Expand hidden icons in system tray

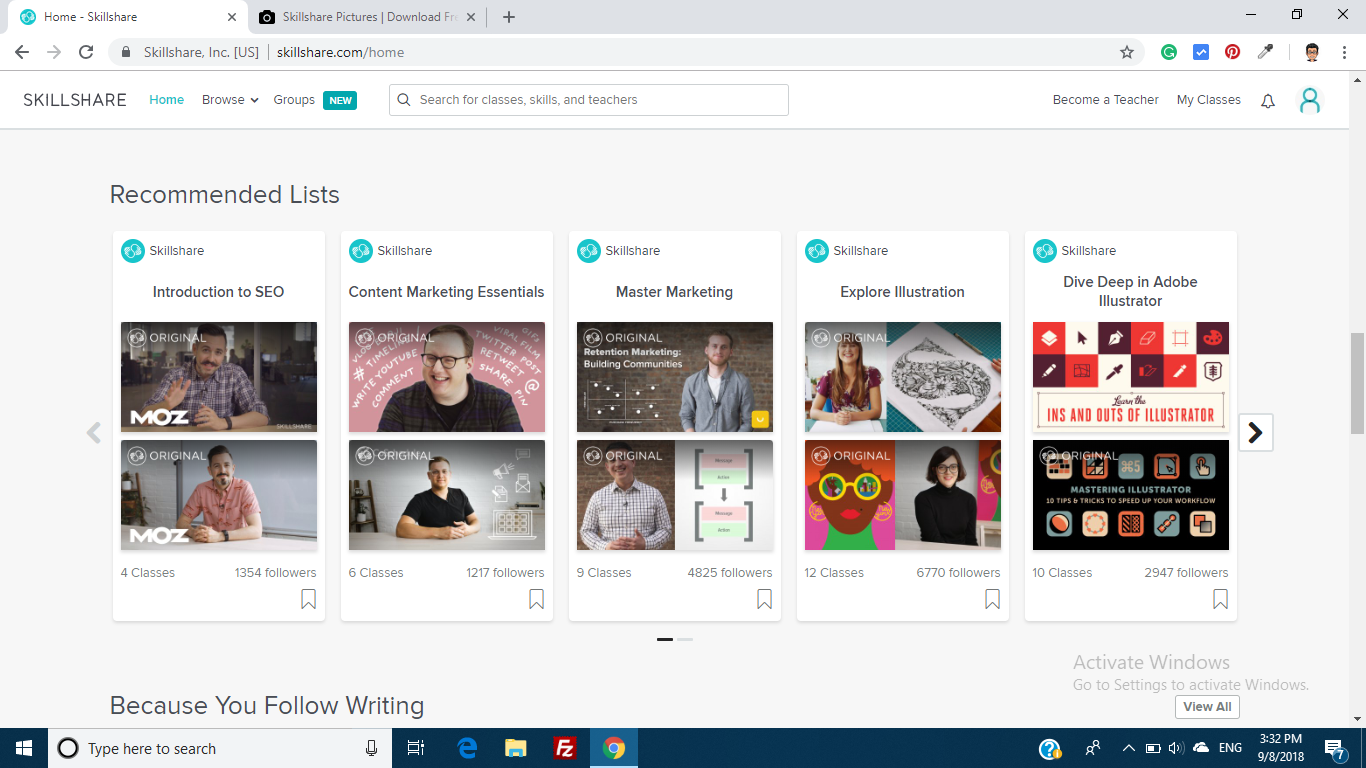point(1128,747)
